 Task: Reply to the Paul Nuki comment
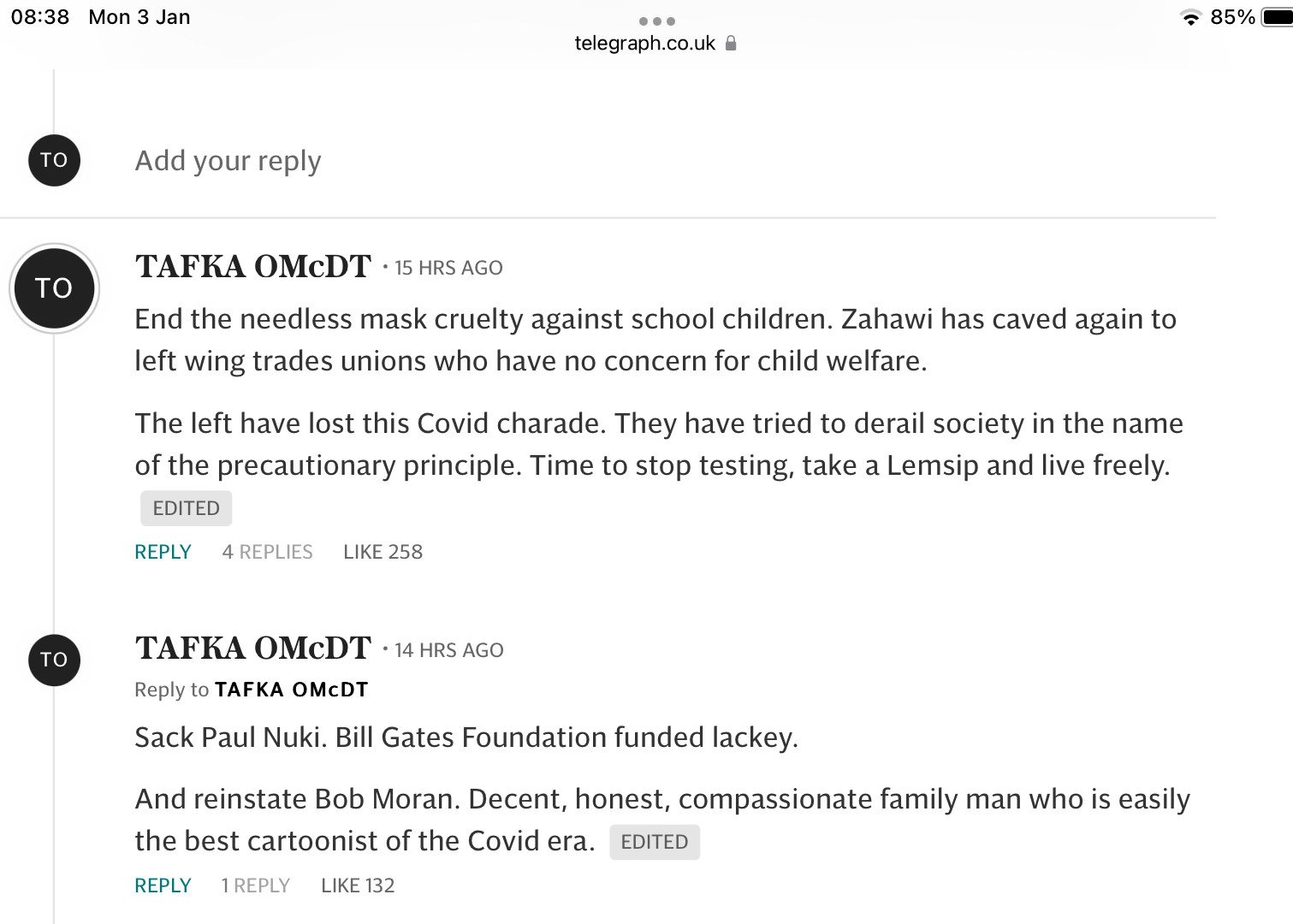(x=163, y=885)
